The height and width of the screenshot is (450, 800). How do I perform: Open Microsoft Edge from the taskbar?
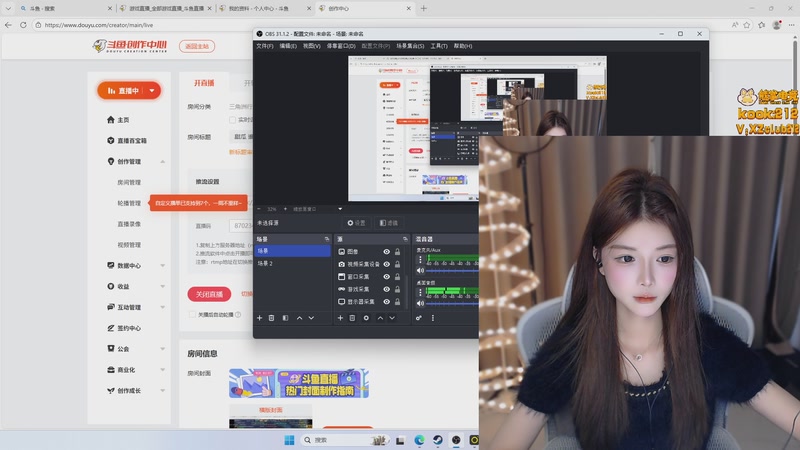(419, 440)
